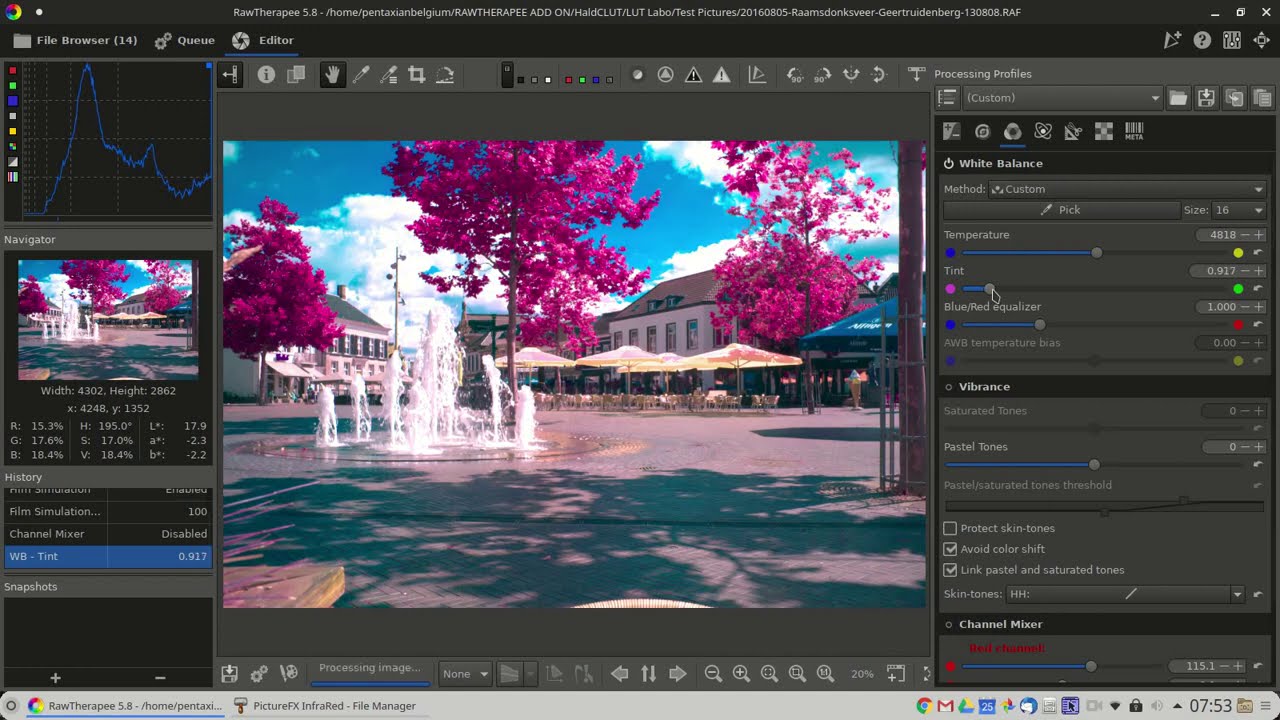
Task: Send image to processing queue gears
Action: coord(259,674)
